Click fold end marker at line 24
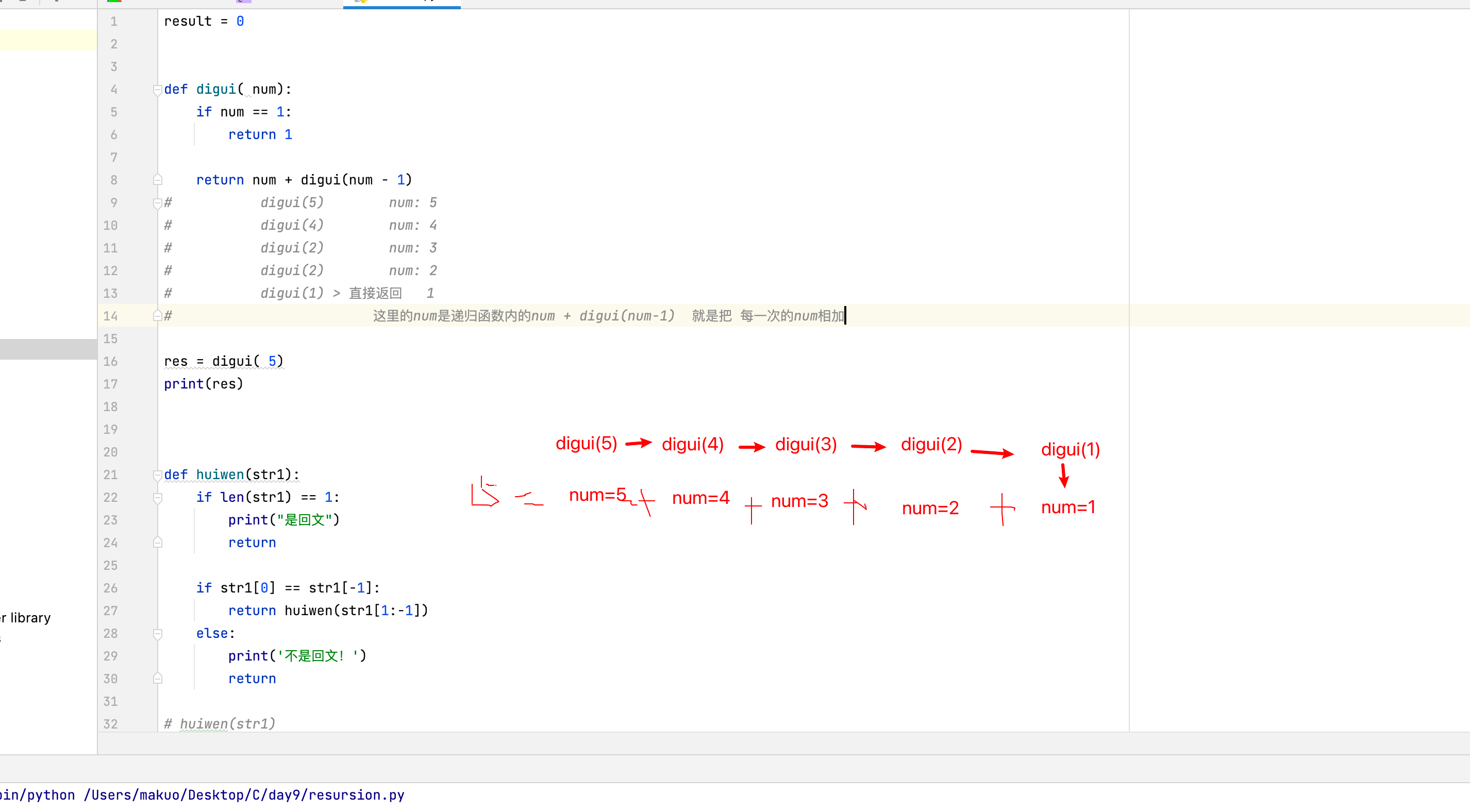1470x812 pixels. (x=158, y=543)
